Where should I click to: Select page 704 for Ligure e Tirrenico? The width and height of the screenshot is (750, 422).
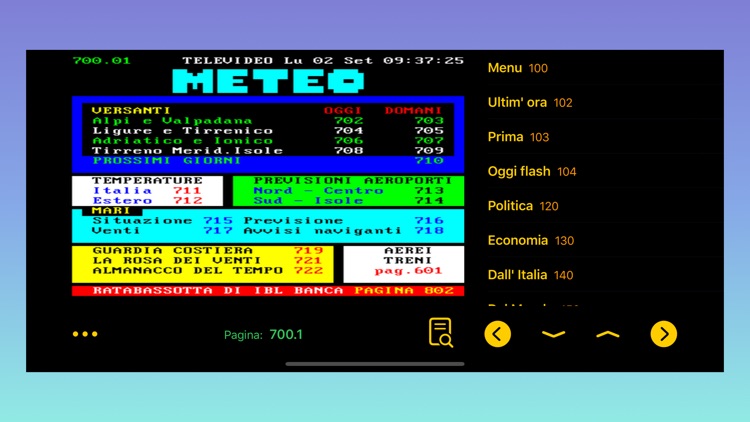click(x=348, y=131)
